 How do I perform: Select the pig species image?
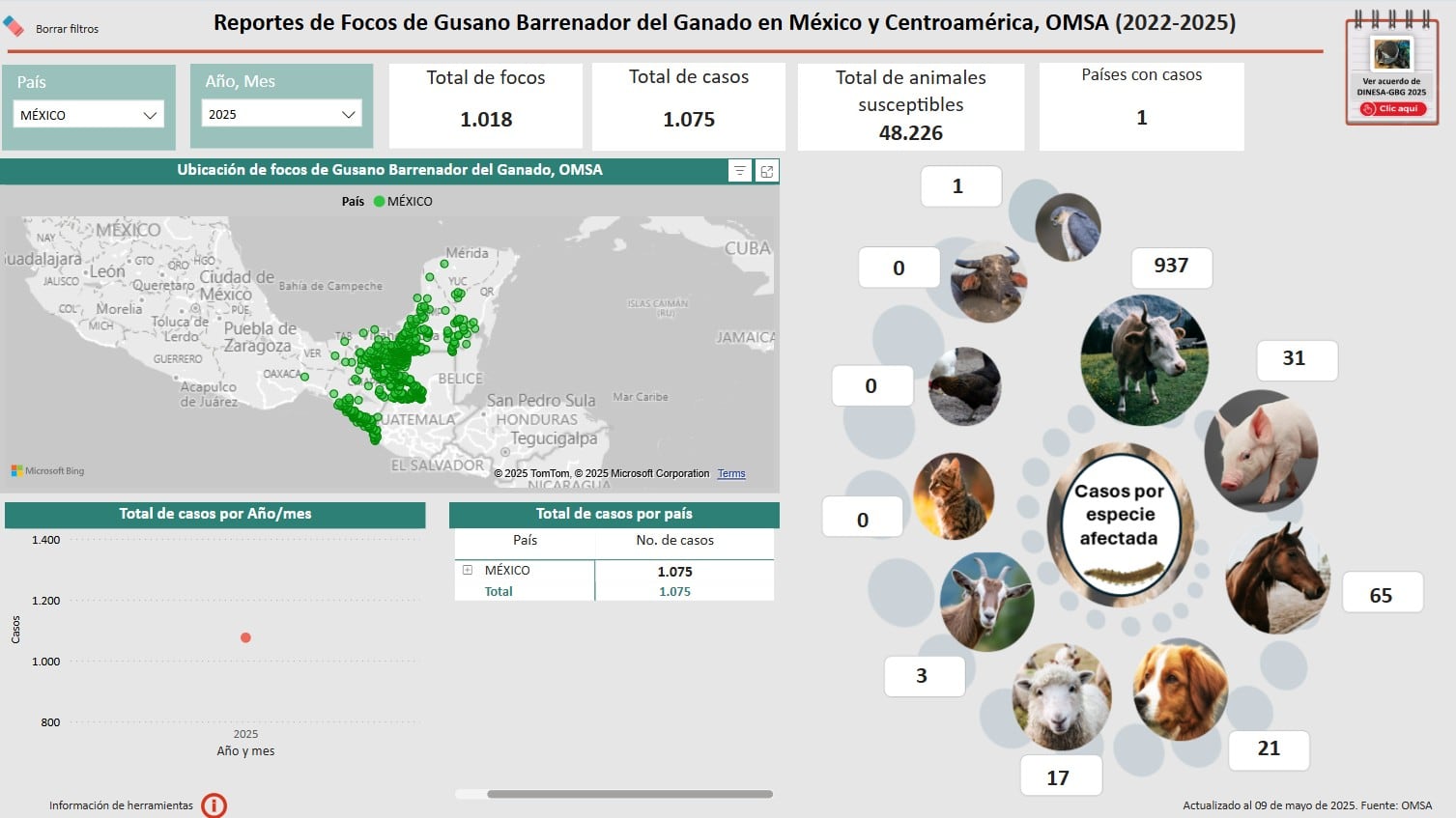(x=1260, y=451)
